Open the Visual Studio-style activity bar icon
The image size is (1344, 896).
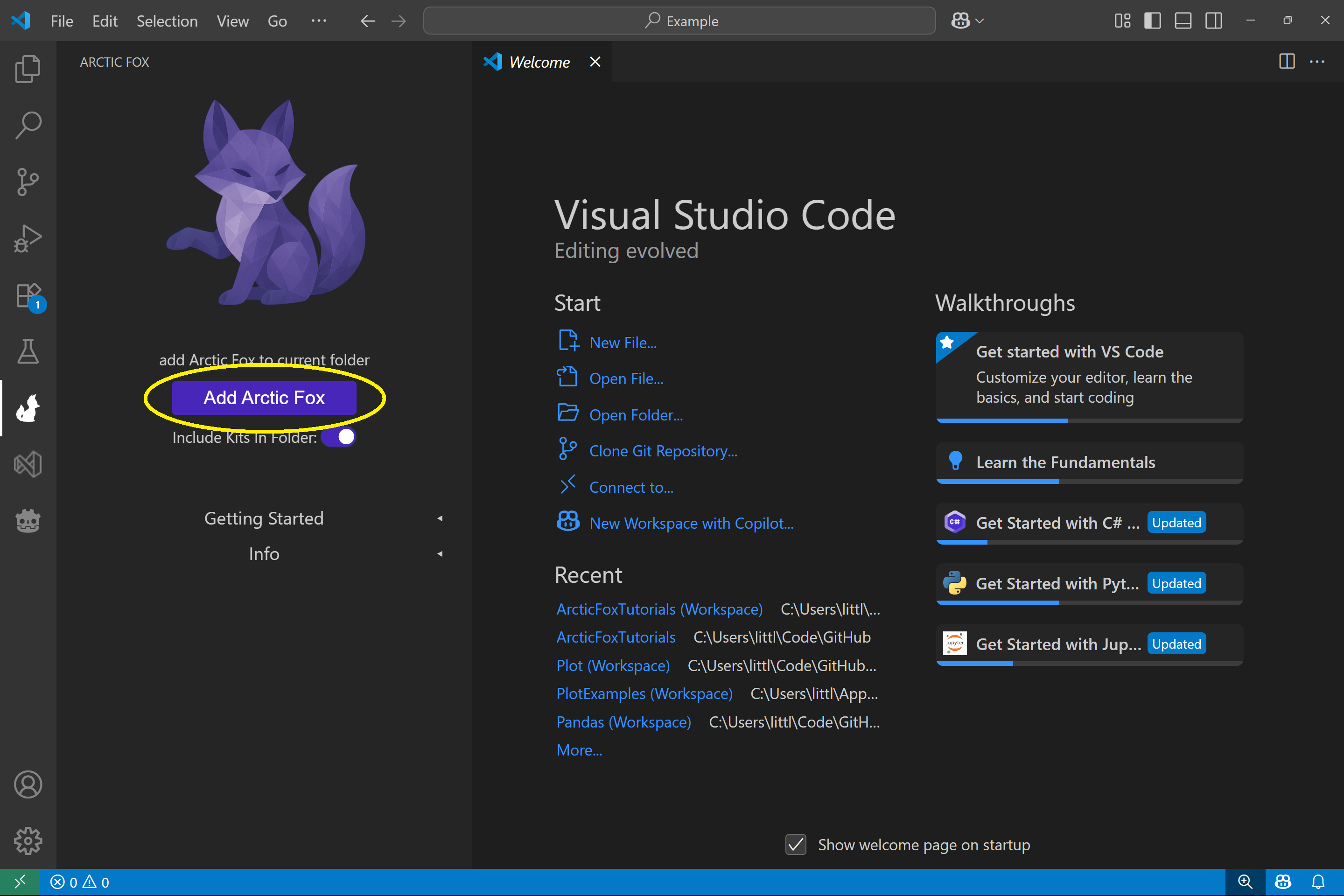28,465
